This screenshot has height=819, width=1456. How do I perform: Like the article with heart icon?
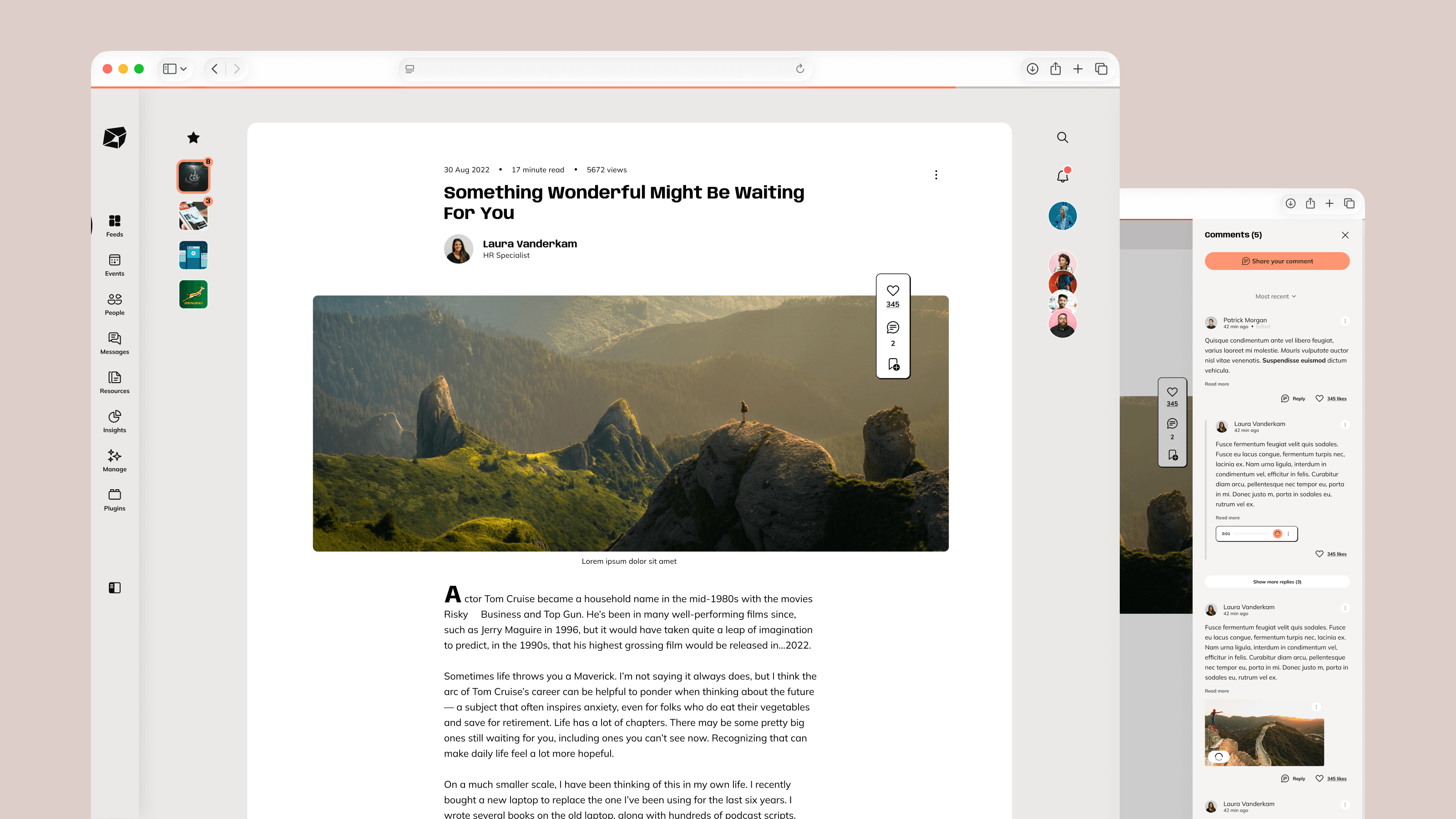pos(893,291)
